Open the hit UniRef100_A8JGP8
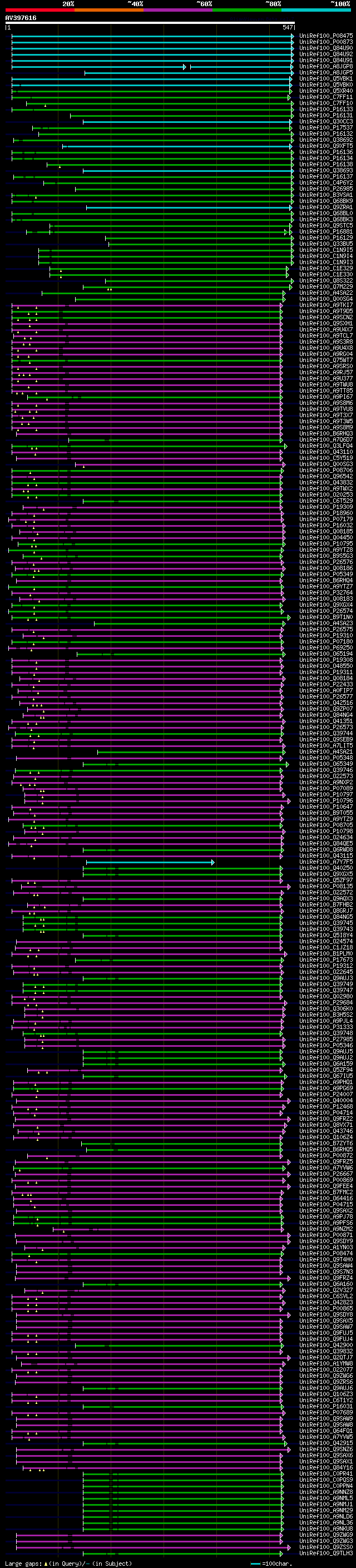Viewport: 356px width, 1568px height. (x=325, y=66)
